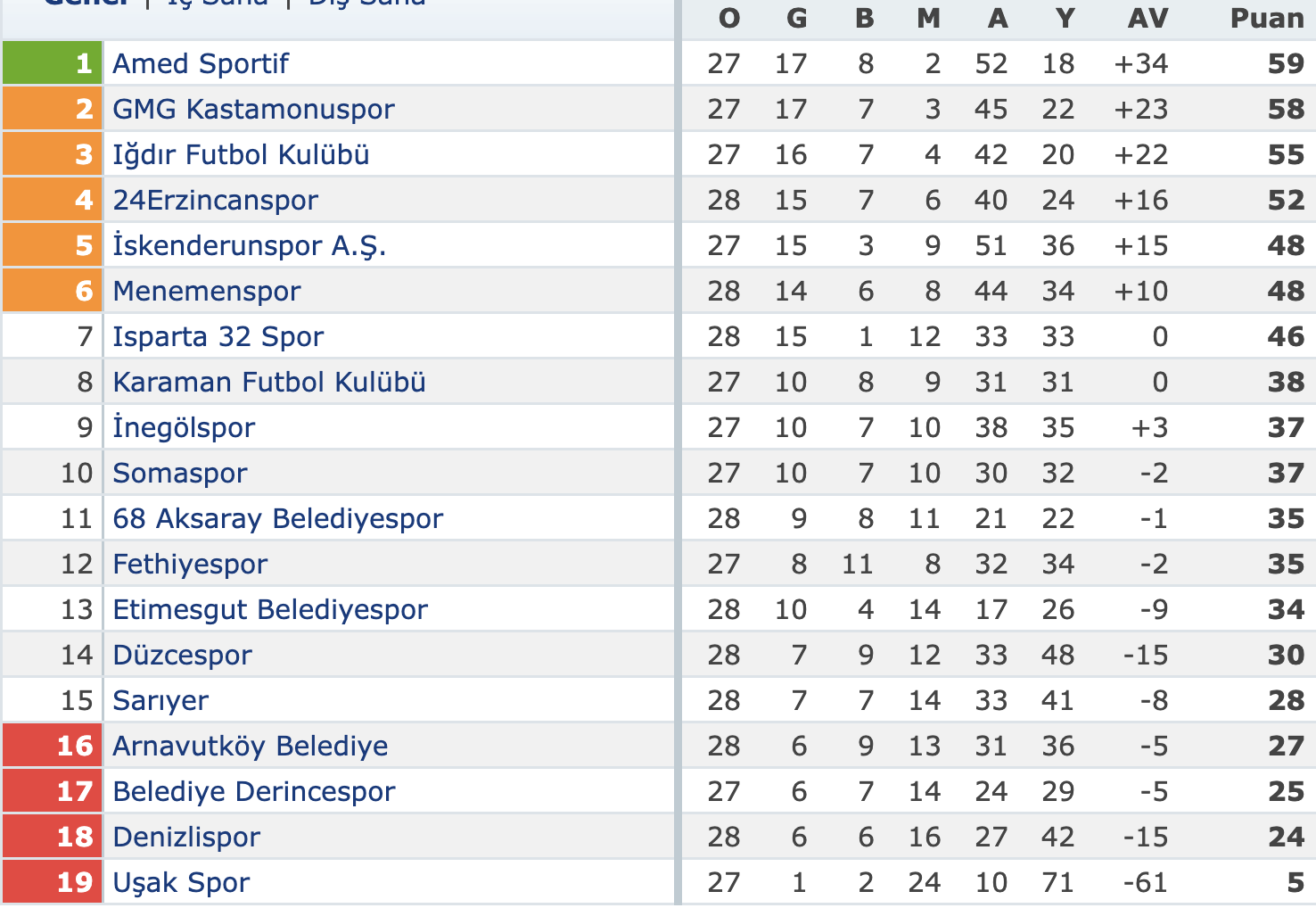Open İskenderunspor A.Ş. team page

(x=250, y=245)
